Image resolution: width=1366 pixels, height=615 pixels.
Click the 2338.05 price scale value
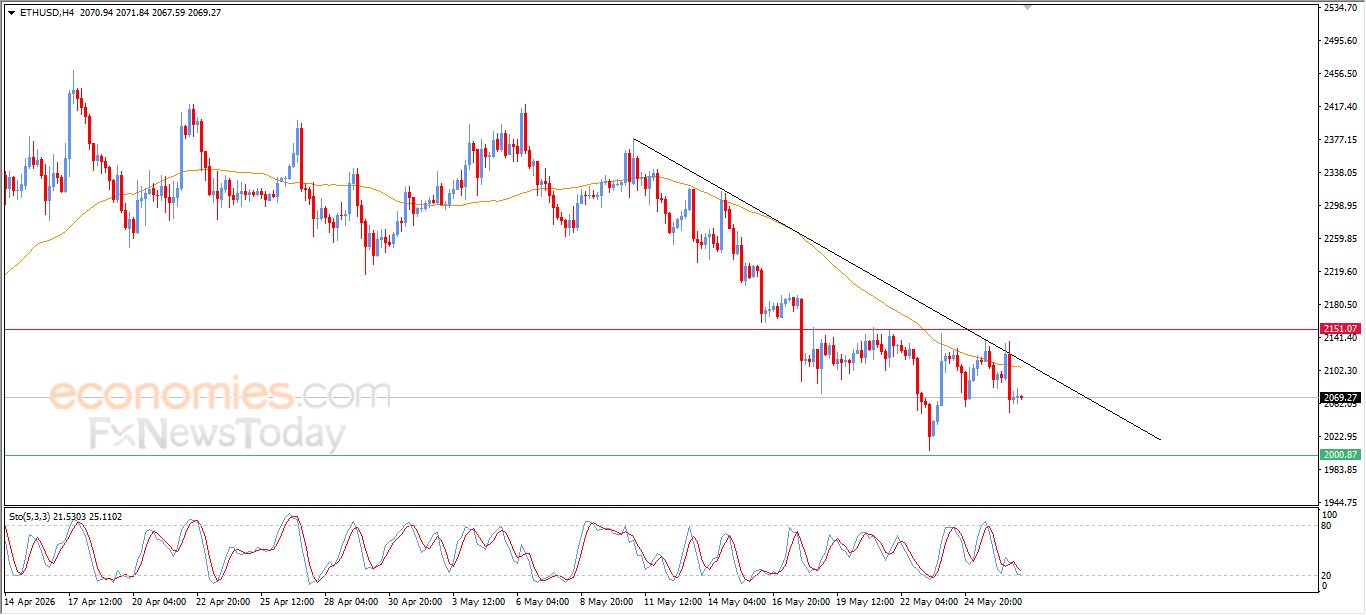pyautogui.click(x=1340, y=173)
